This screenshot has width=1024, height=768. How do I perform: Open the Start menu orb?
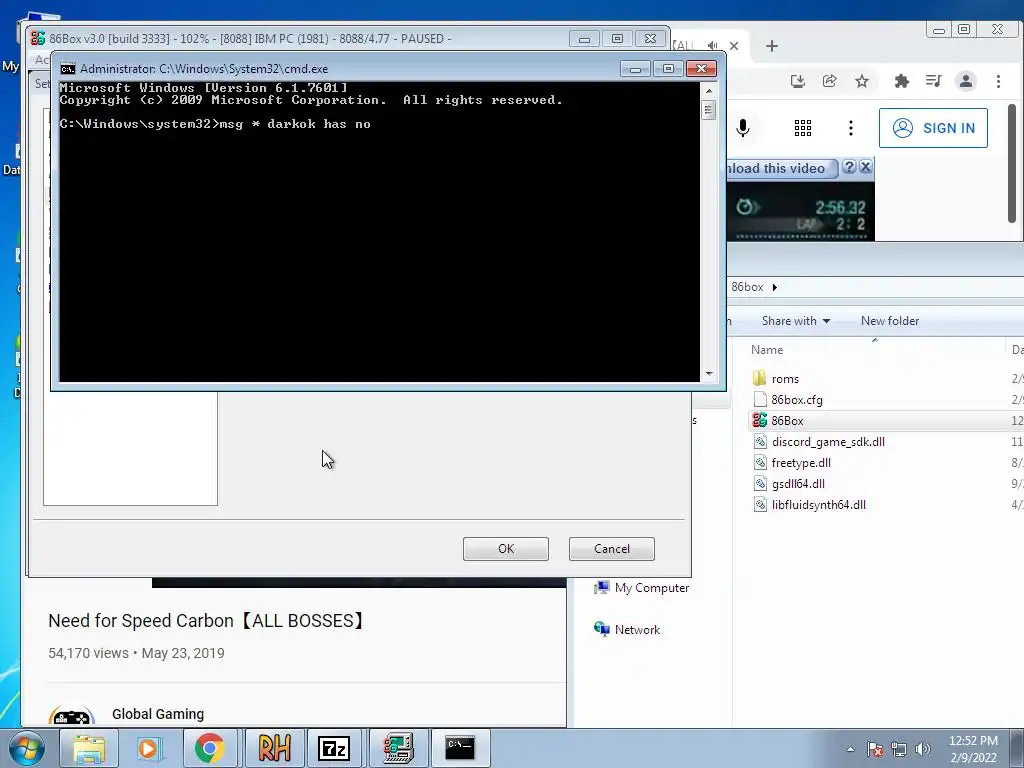click(26, 748)
